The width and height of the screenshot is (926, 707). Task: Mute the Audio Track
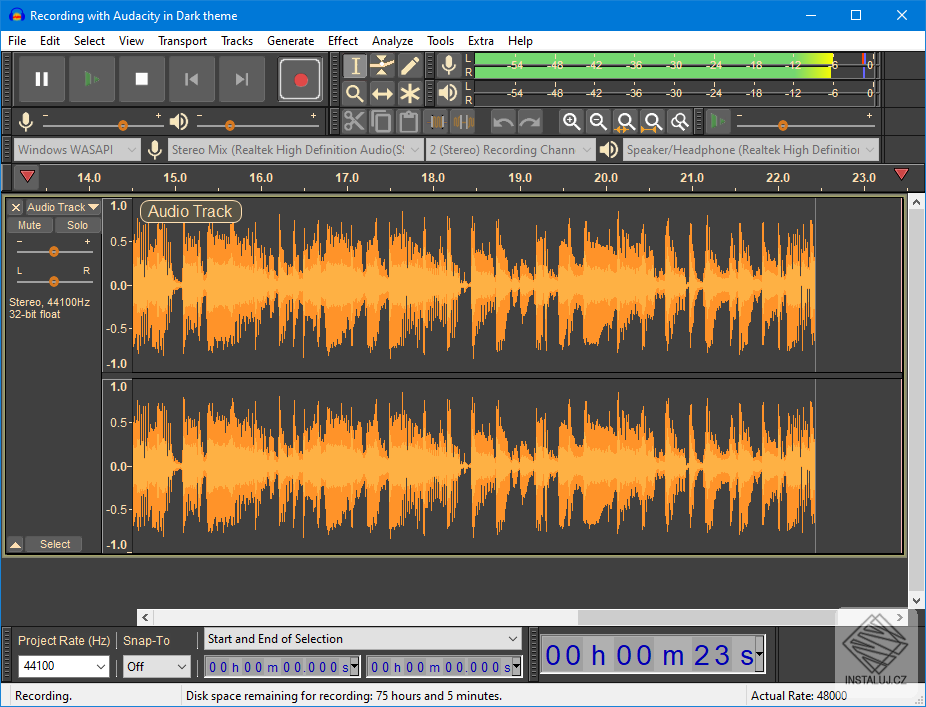(30, 225)
